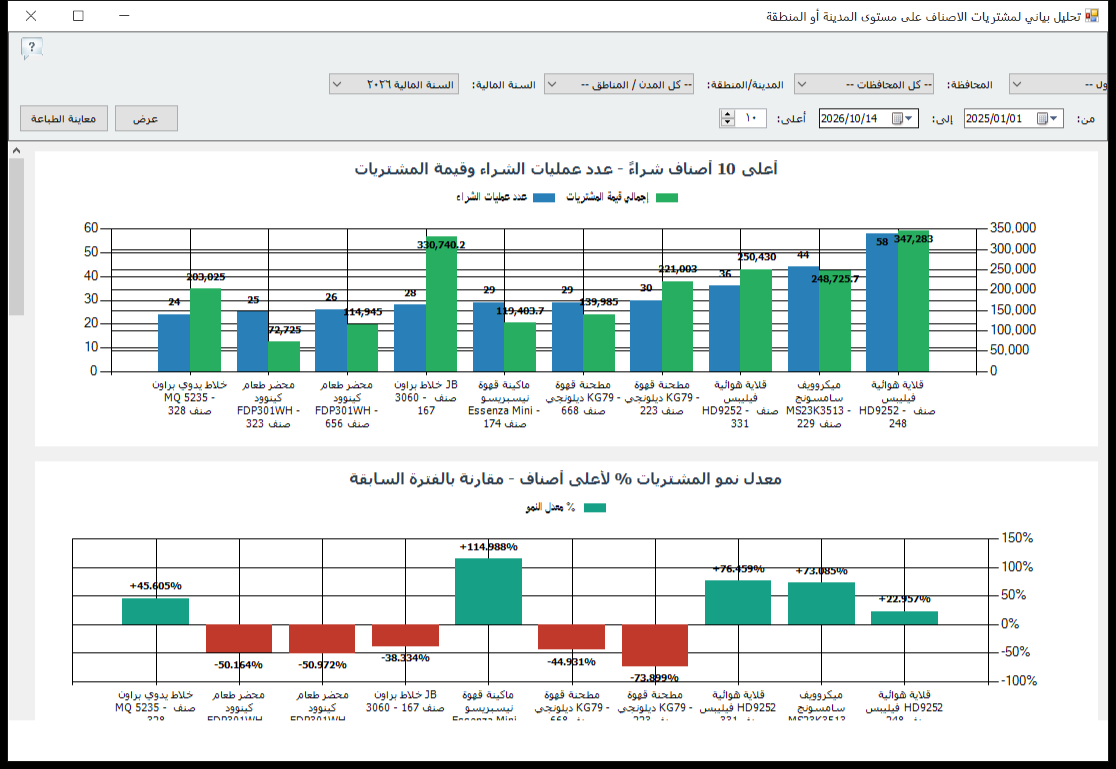This screenshot has height=769, width=1116.
Task: Click the scroll up arrow of the chart scrollbar
Action: point(16,151)
